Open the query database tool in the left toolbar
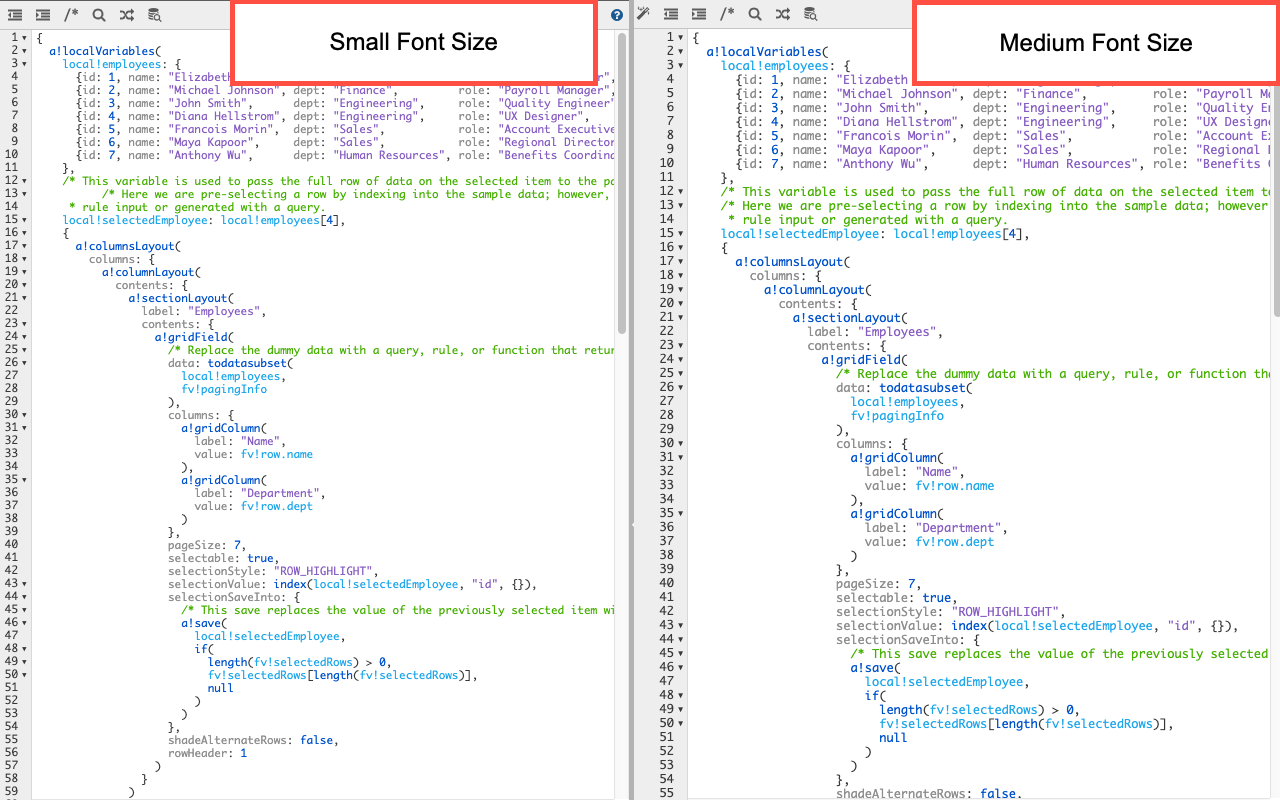The image size is (1280, 800). [x=154, y=14]
